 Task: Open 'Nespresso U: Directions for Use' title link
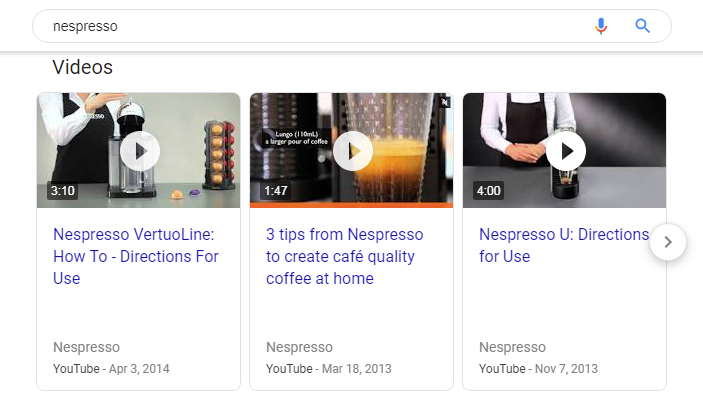click(x=563, y=245)
